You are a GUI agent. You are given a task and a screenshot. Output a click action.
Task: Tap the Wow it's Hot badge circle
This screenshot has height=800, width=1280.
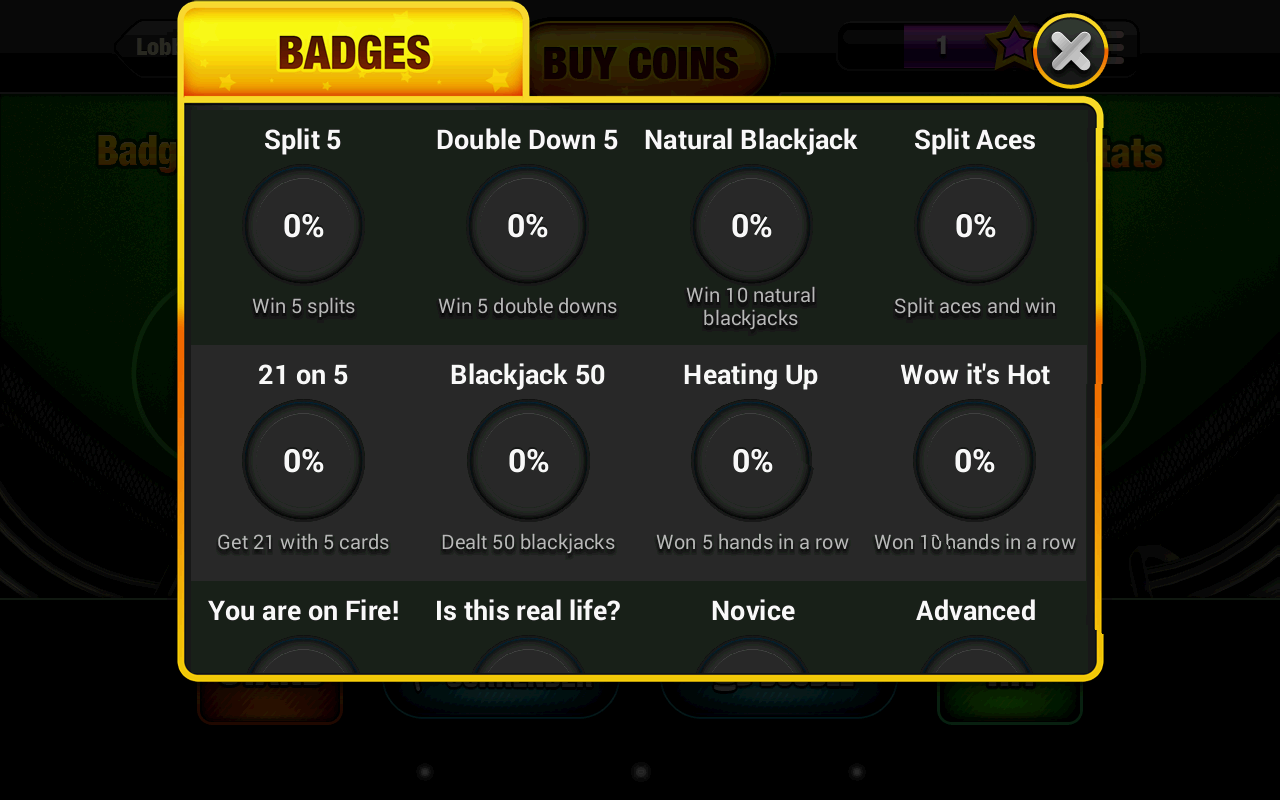pyautogui.click(x=975, y=461)
